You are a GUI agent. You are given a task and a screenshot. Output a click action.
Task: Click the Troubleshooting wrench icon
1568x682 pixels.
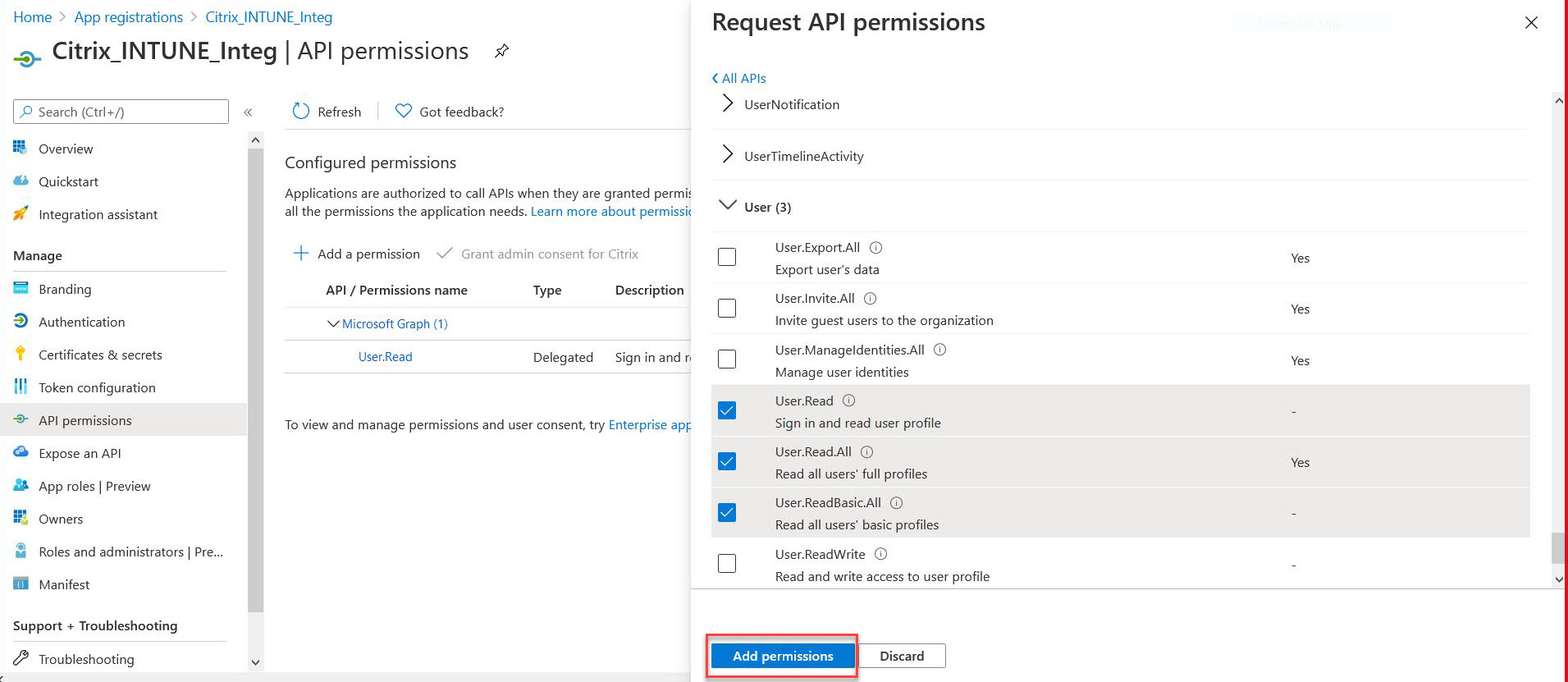pyautogui.click(x=21, y=658)
